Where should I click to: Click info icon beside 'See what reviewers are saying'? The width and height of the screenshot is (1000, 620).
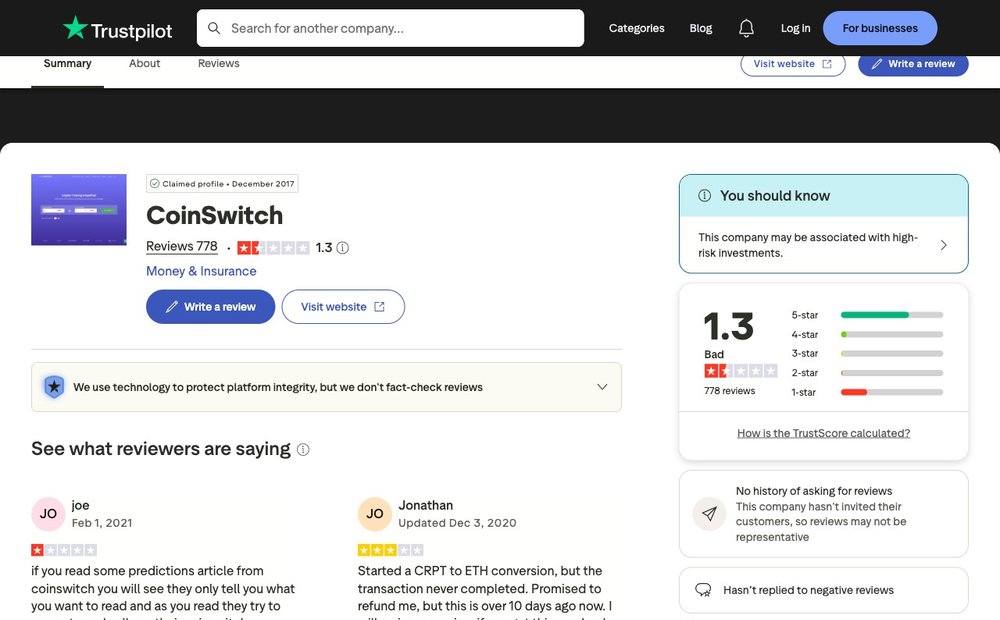coord(304,450)
